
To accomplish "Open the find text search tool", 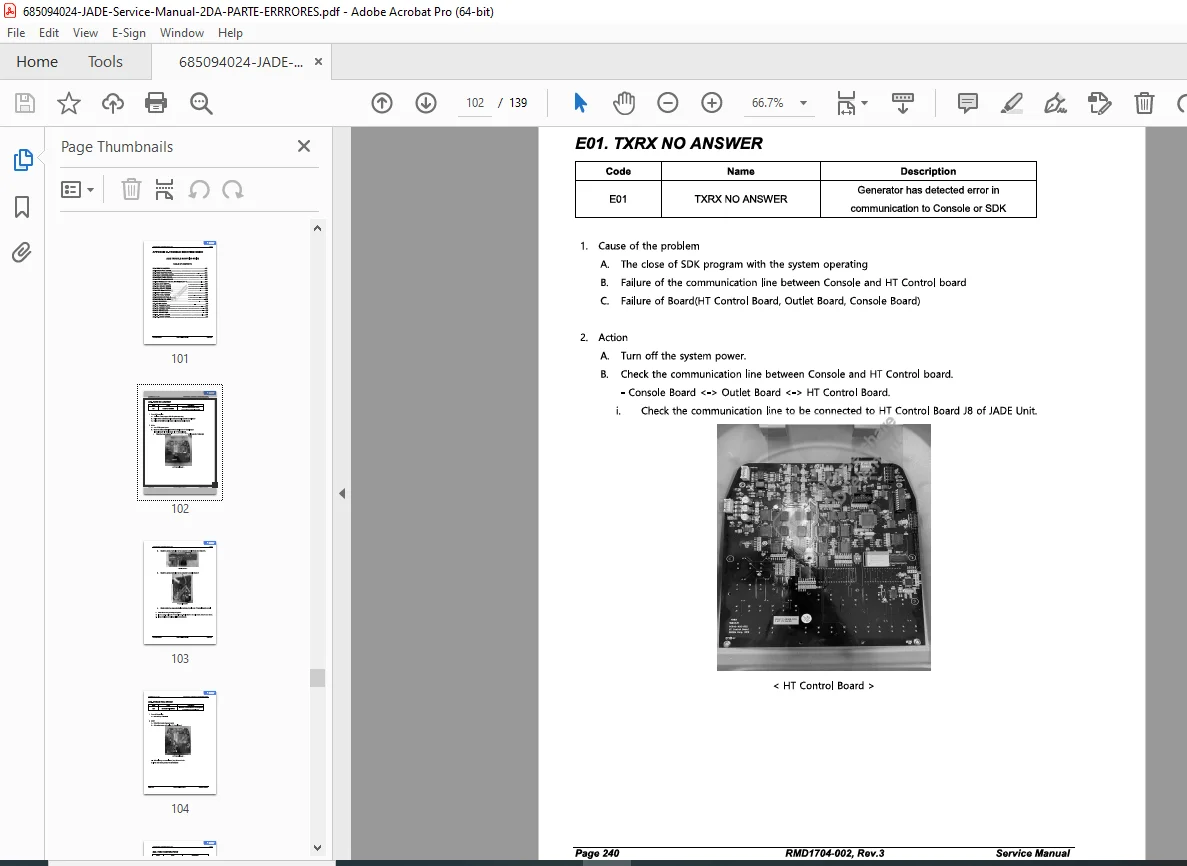I will tap(201, 103).
